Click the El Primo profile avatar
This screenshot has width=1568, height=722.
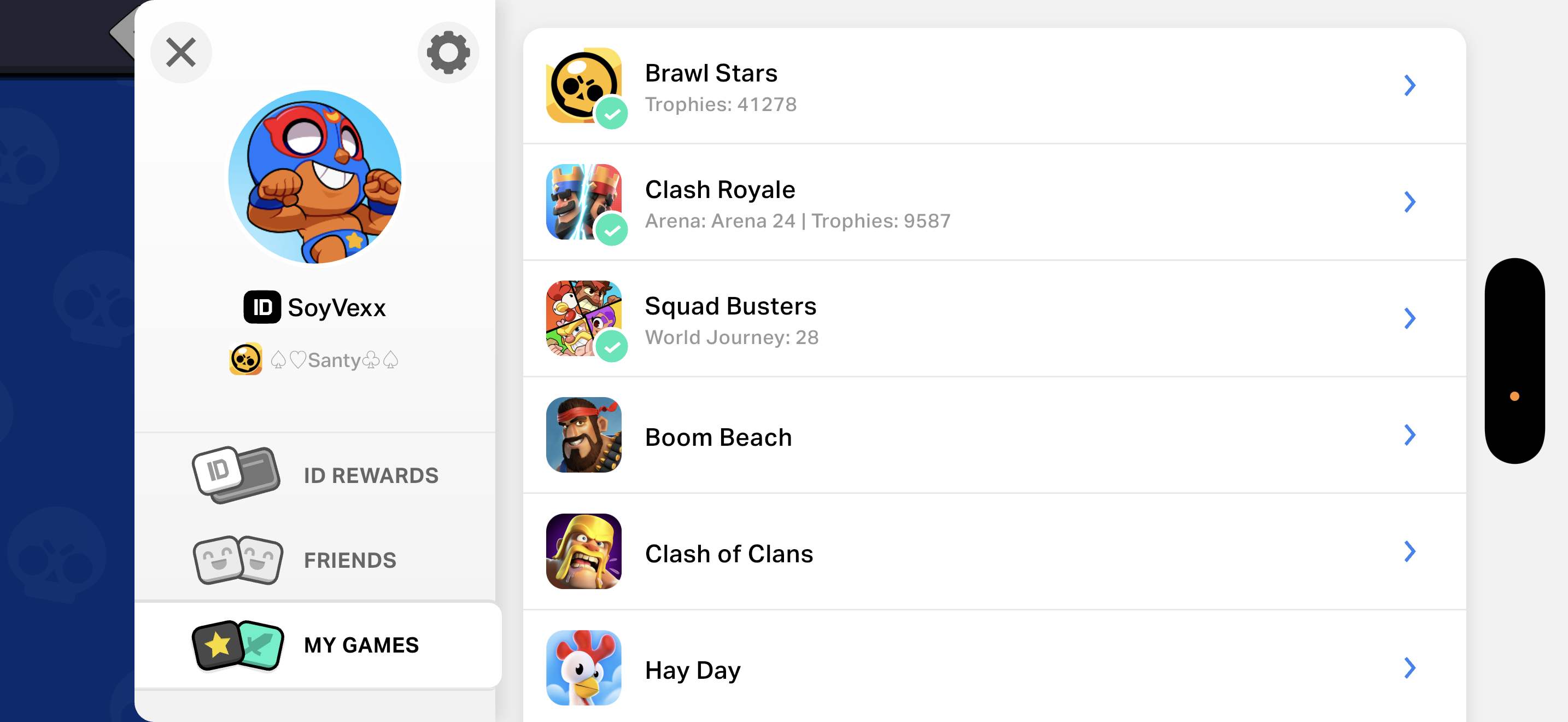[x=315, y=177]
